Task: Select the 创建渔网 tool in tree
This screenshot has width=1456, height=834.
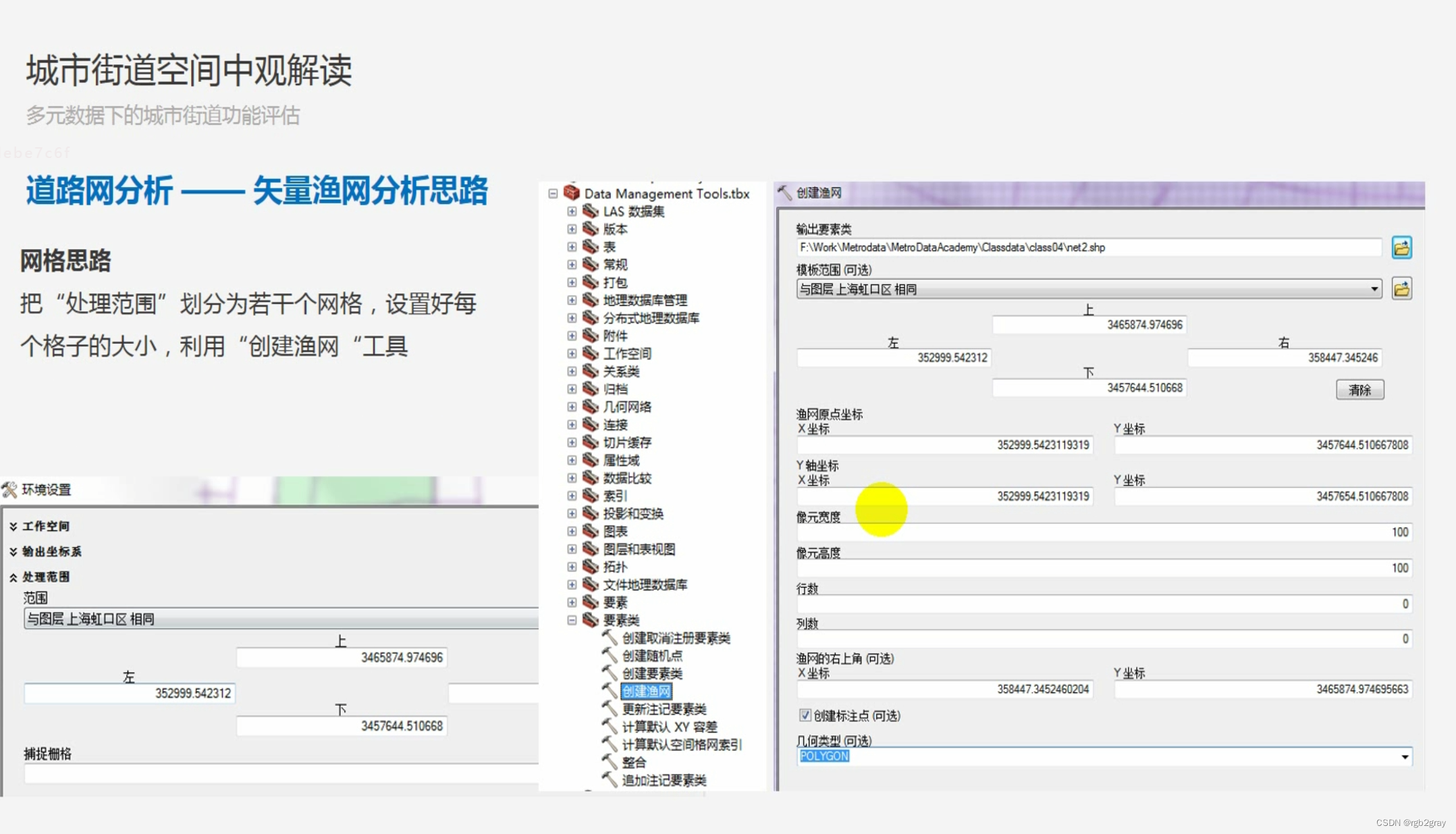Action: pos(646,691)
